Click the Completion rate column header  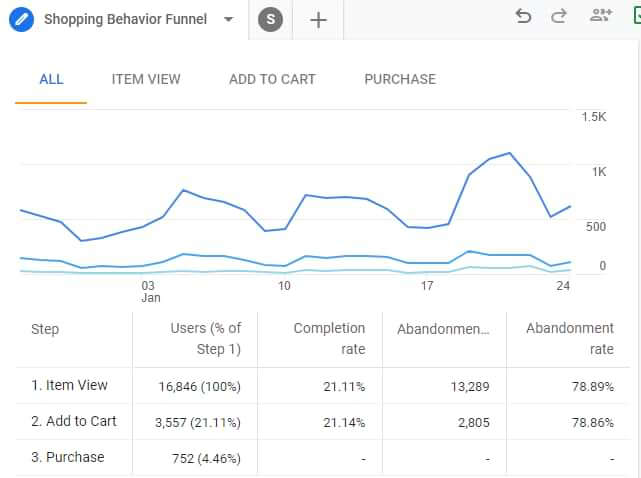[x=329, y=338]
